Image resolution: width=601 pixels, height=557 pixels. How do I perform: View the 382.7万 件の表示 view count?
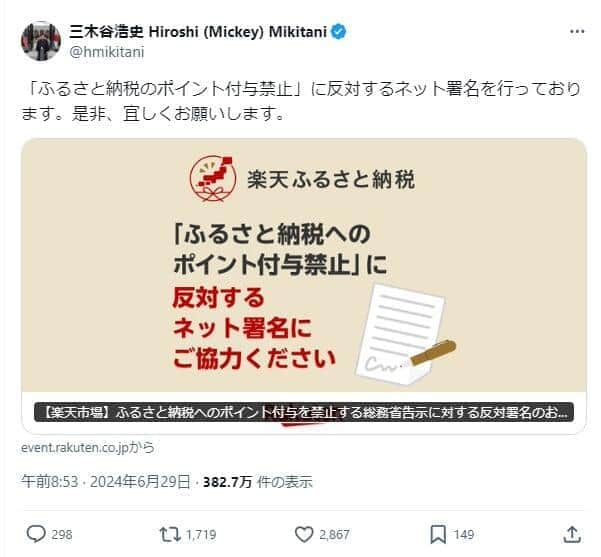coord(258,482)
